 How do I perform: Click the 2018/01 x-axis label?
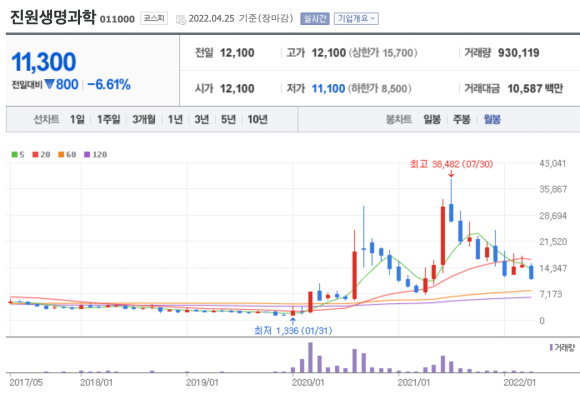[96, 382]
